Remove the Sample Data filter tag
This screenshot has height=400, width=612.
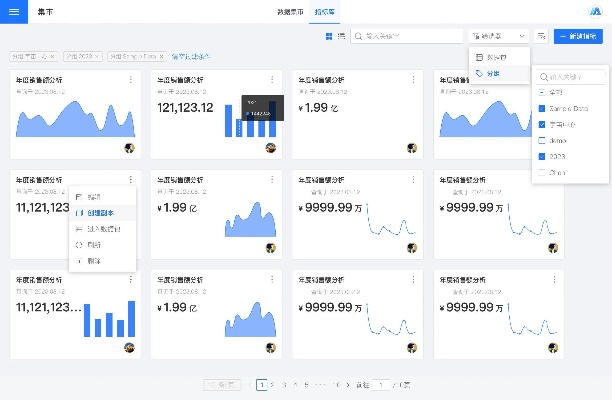(162, 56)
